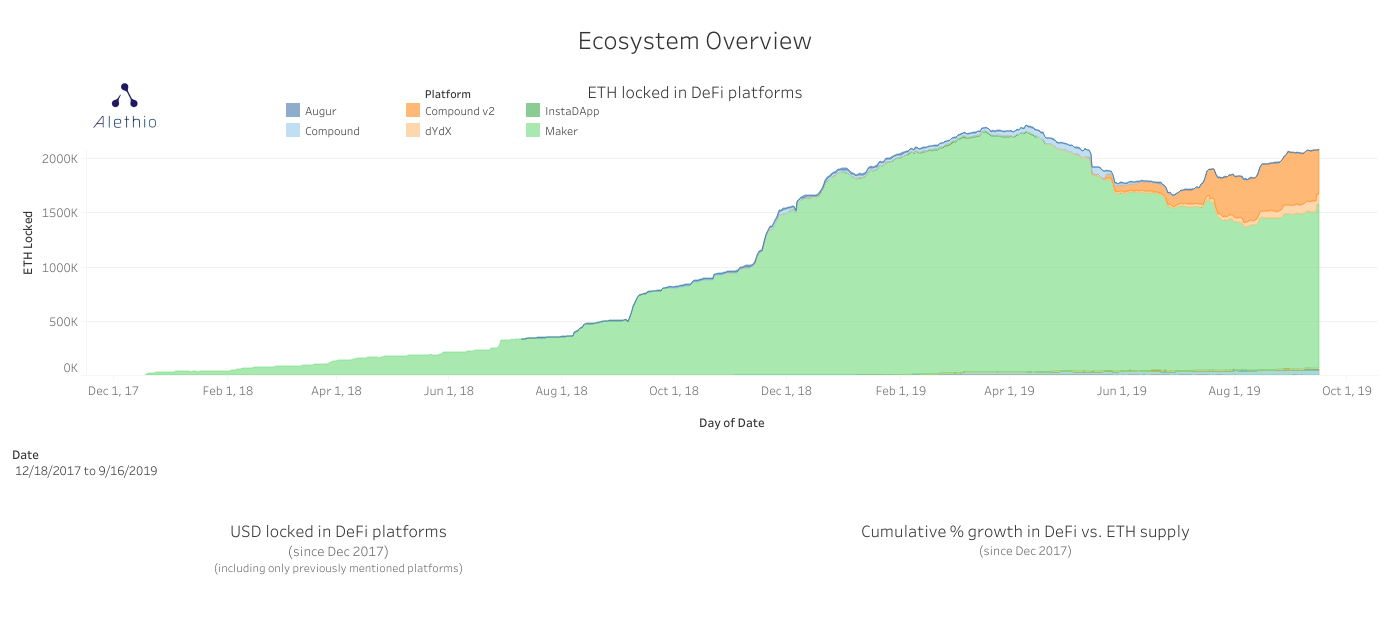
Task: Switch to the USD locked in DeFi view
Action: coord(338,531)
